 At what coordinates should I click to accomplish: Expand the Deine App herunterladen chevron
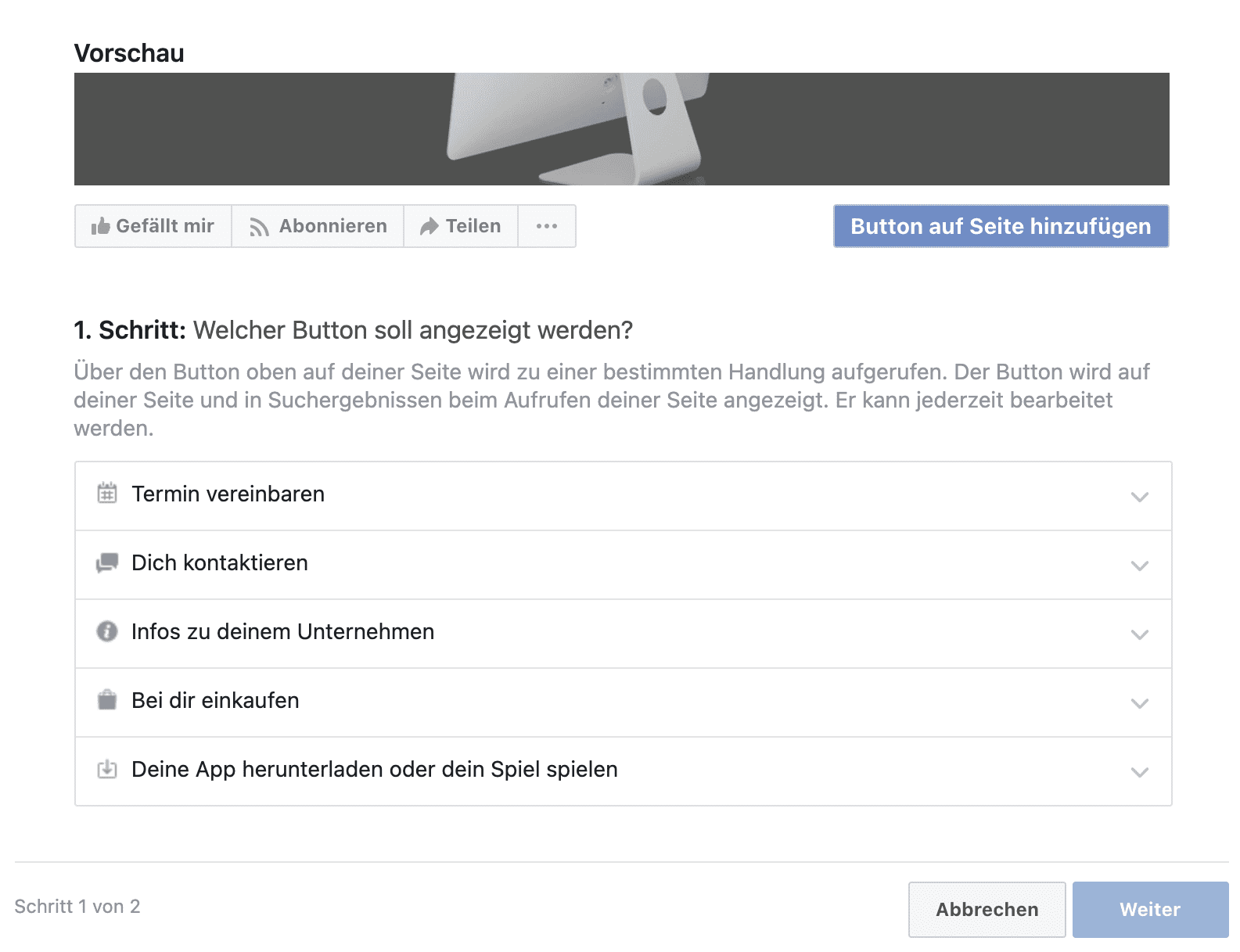click(x=1140, y=772)
